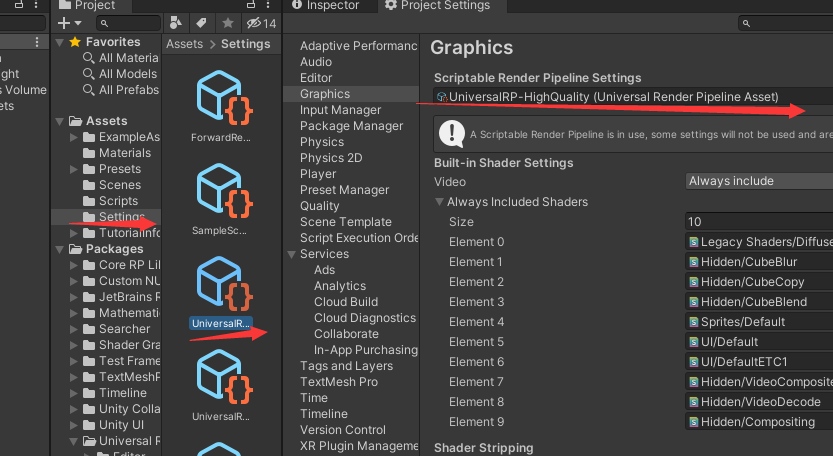Screen dimensions: 833x456
Task: Click the UI/DefaultETC1 shader field
Action: pyautogui.click(x=759, y=362)
